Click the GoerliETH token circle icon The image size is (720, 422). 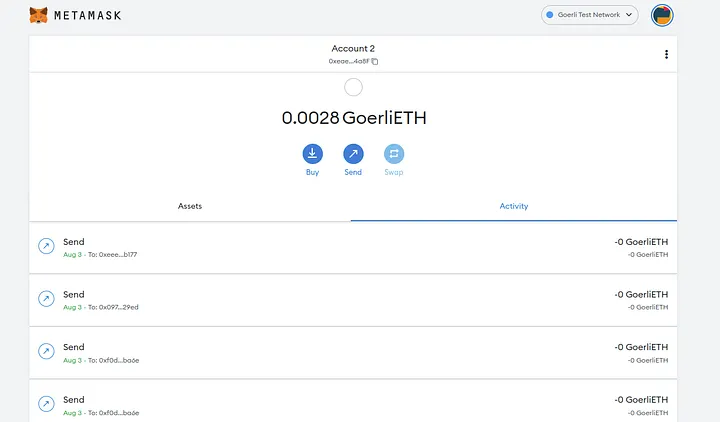(x=353, y=88)
